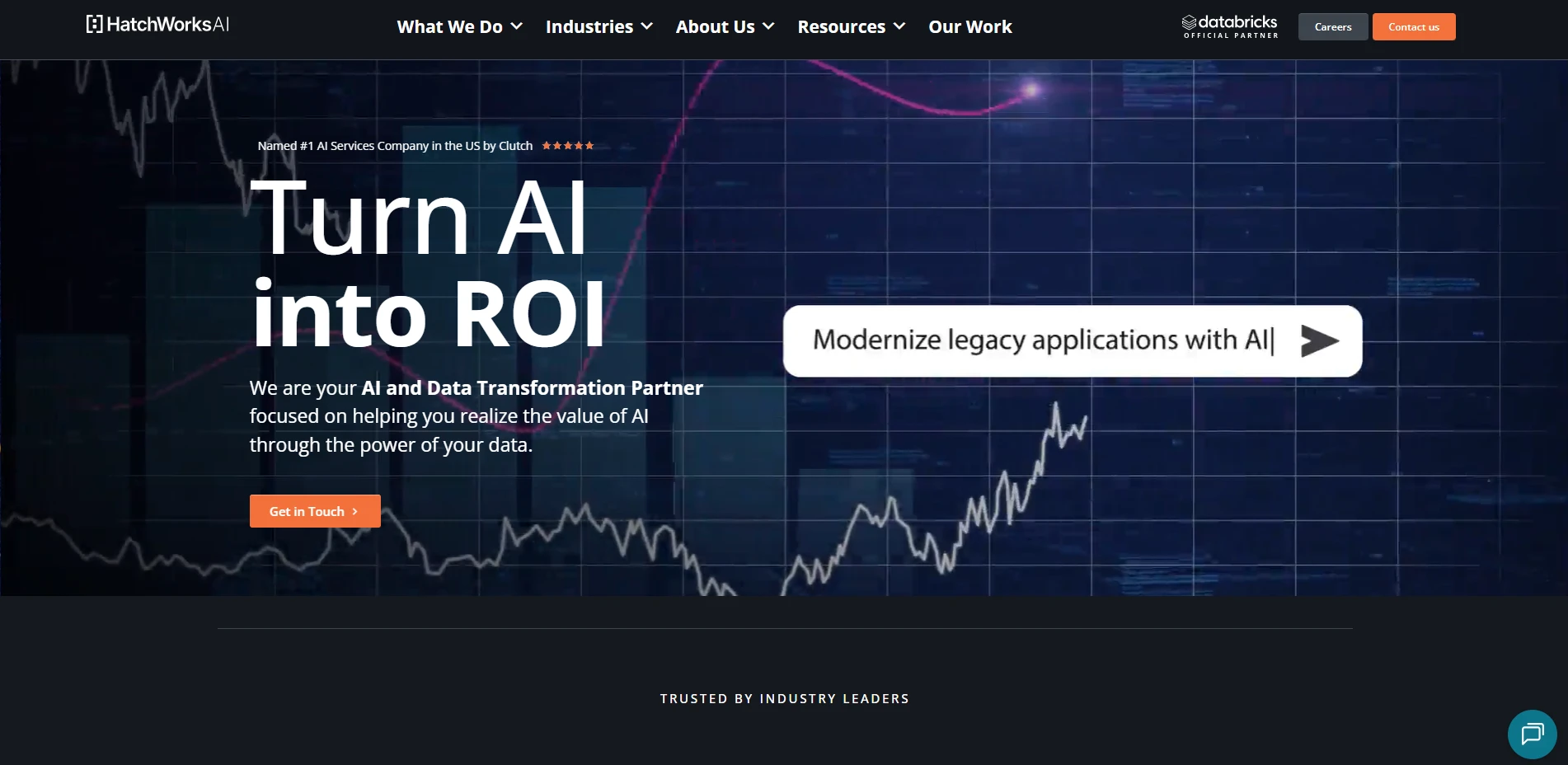Screen dimensions: 1568x765
Task: Expand the Resources chevron arrow
Action: (899, 26)
